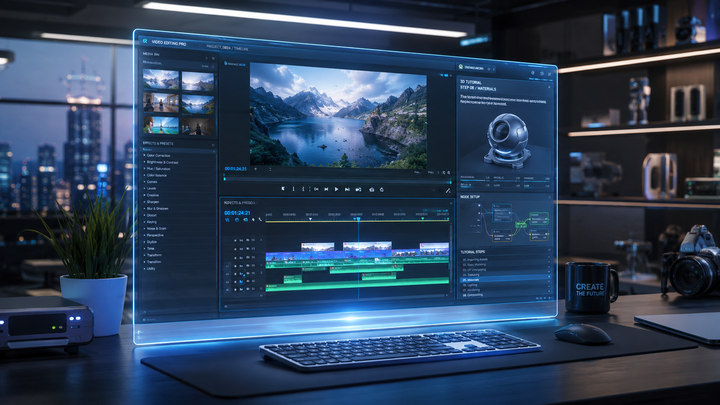Select the razor/wrench tool at end of timeline tools

click(x=260, y=220)
